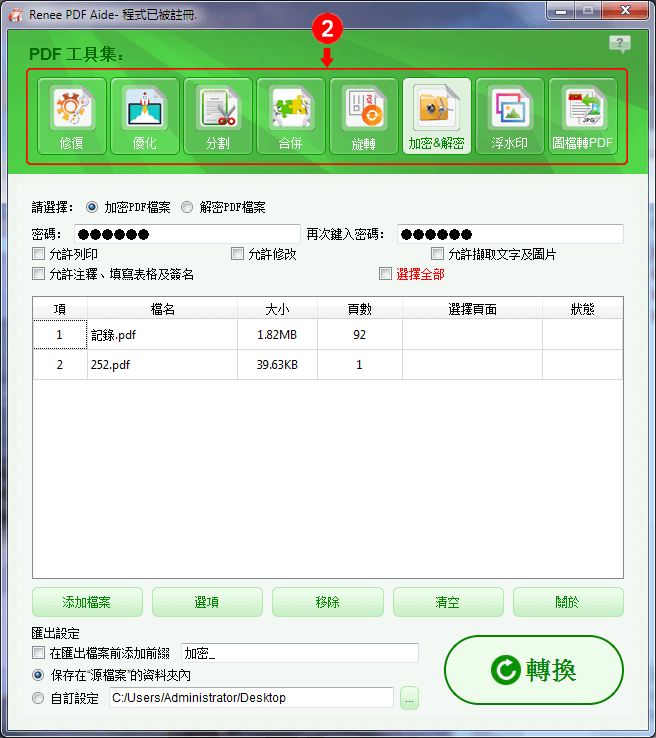Enable 允許注釋、填寫表格及簽名 checkbox
The width and height of the screenshot is (656, 738).
38,274
